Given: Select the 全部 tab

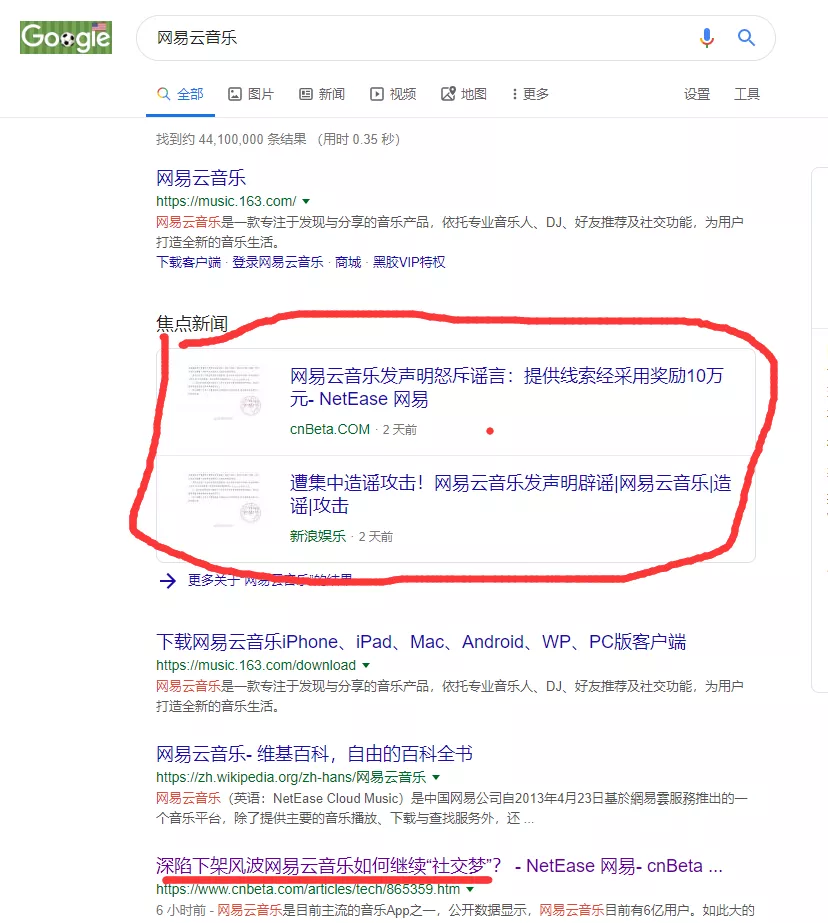Looking at the screenshot, I should point(180,94).
